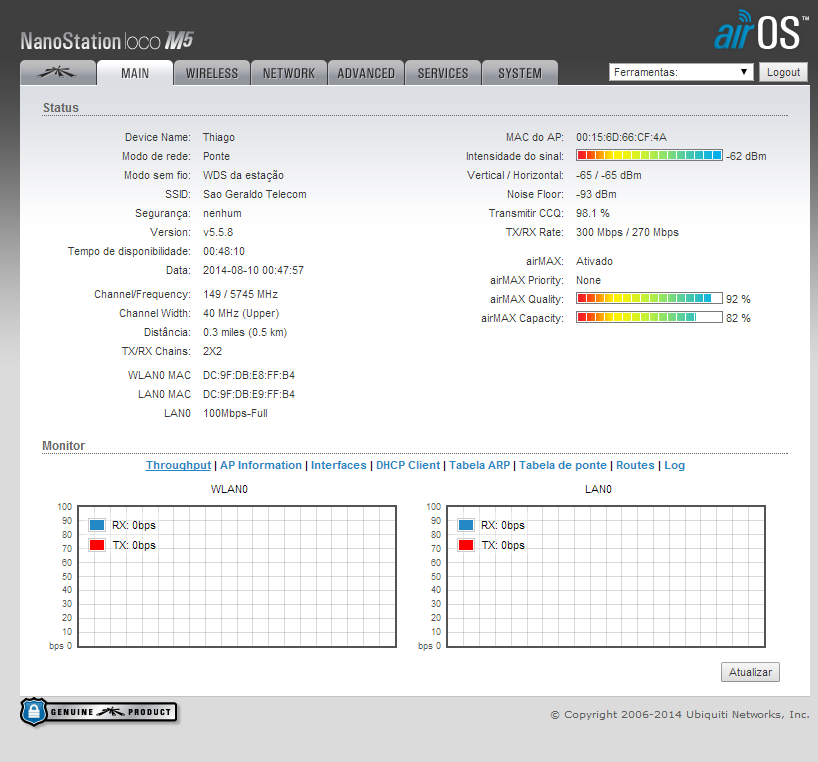Click the frequency value 149 / 5745 MHz
The width and height of the screenshot is (818, 762).
click(x=240, y=294)
